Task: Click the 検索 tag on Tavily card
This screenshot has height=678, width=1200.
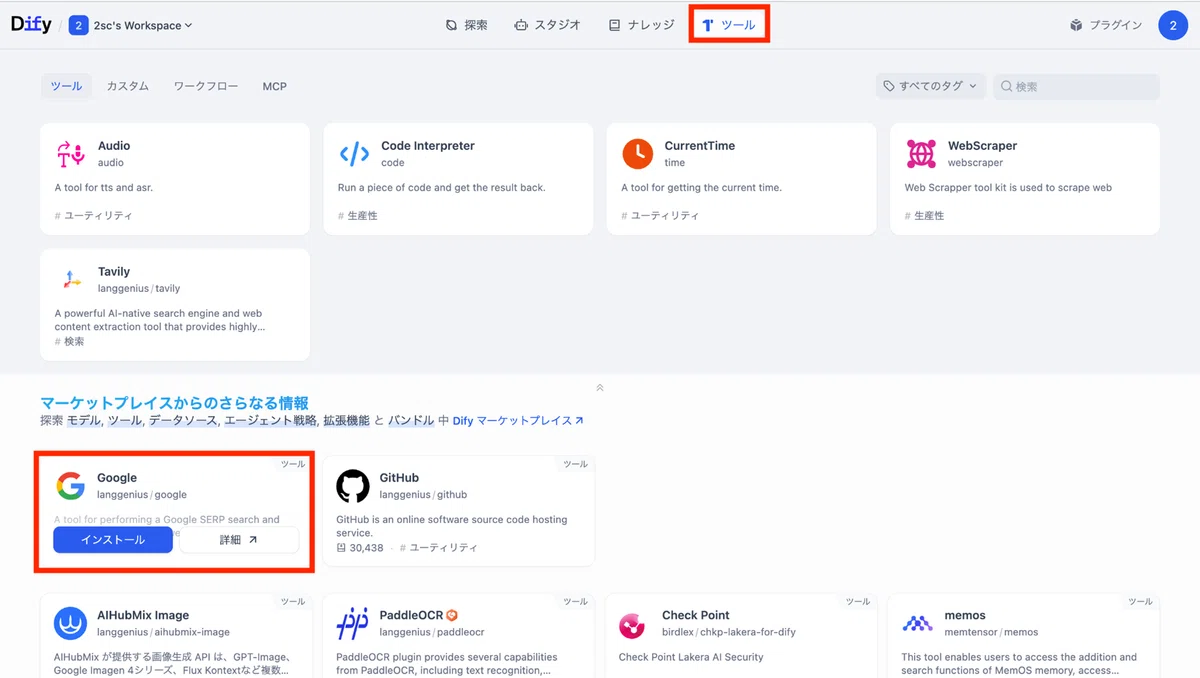Action: (70, 342)
